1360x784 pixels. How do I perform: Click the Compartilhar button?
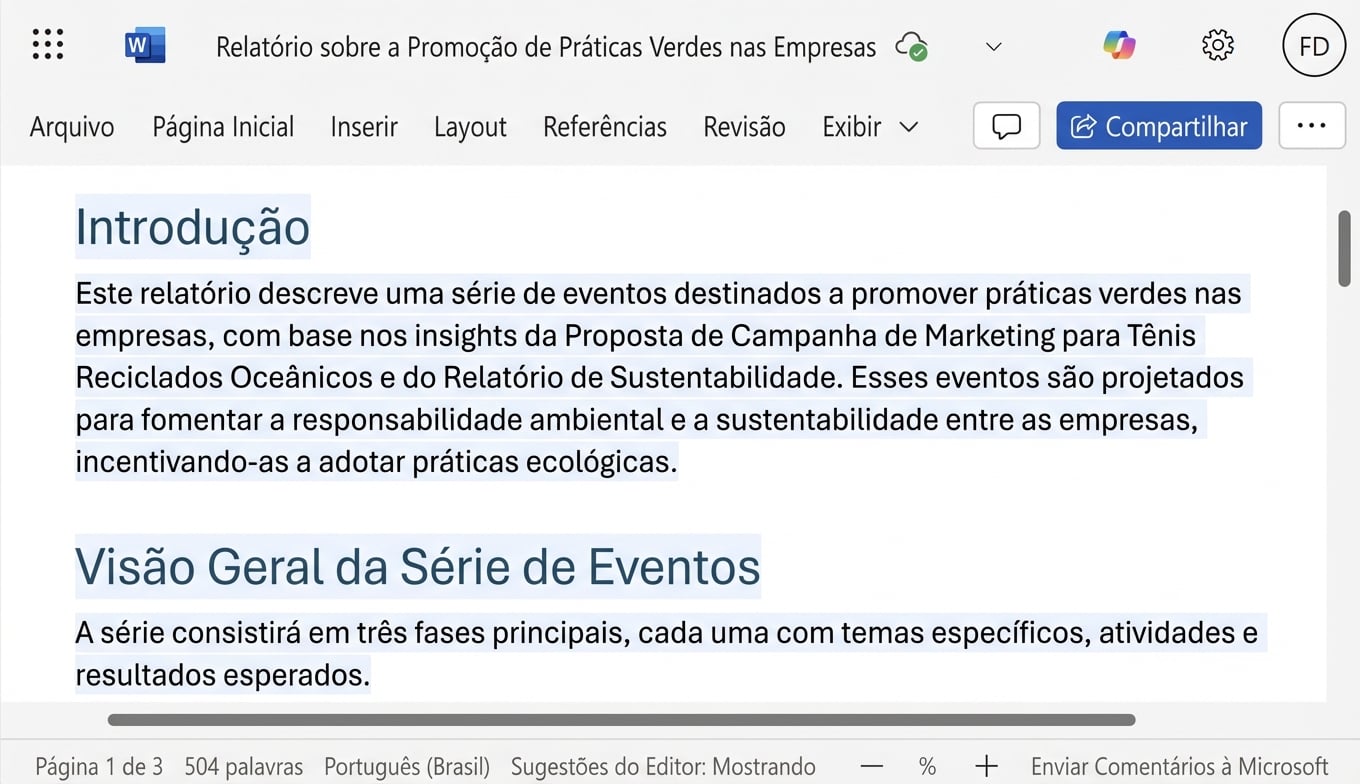point(1158,125)
